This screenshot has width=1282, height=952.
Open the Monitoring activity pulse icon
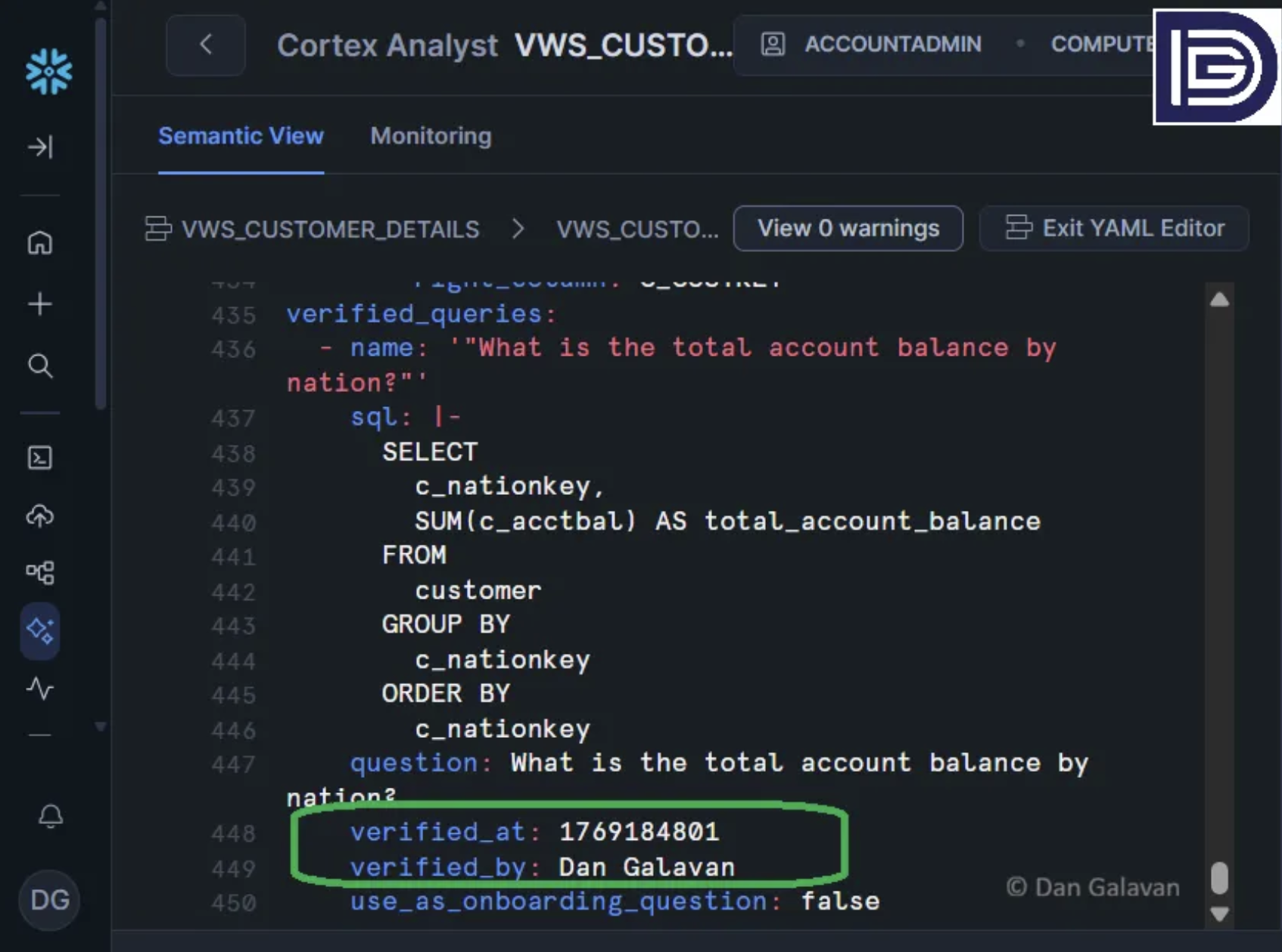click(x=40, y=689)
